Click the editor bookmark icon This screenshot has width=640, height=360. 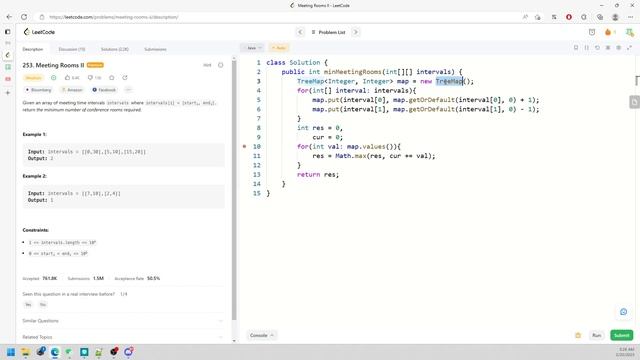576,48
